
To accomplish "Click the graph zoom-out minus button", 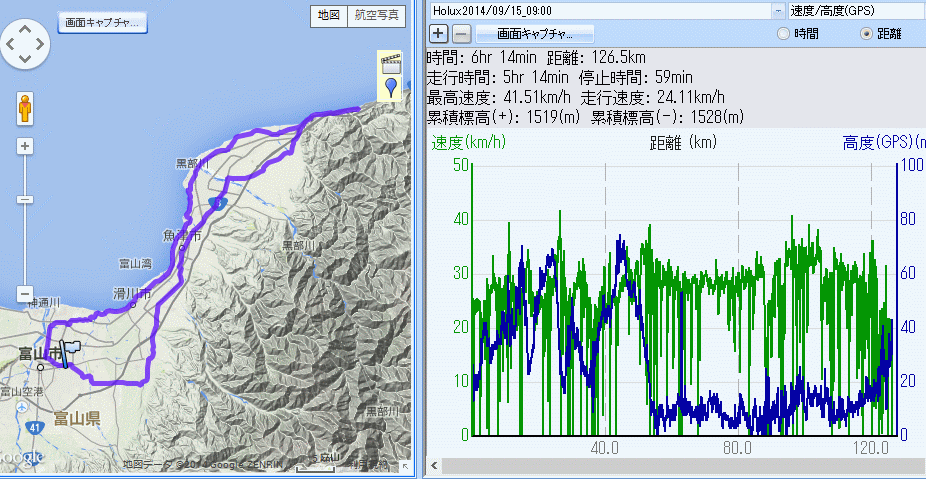I will 460,33.
